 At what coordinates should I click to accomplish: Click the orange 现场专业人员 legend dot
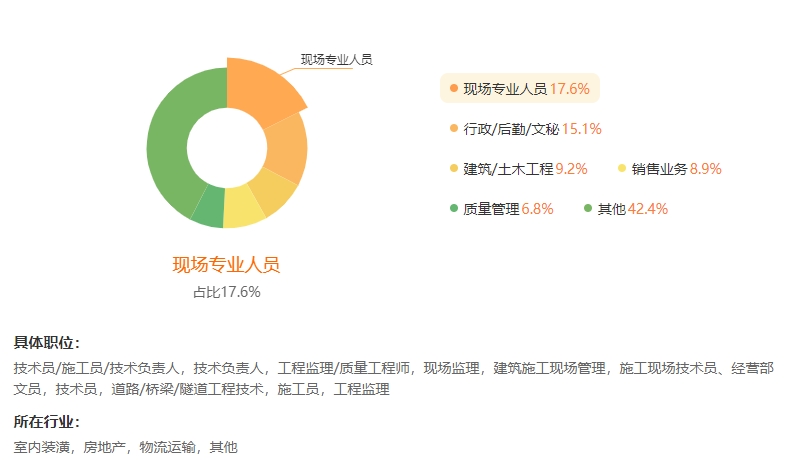[x=454, y=89]
